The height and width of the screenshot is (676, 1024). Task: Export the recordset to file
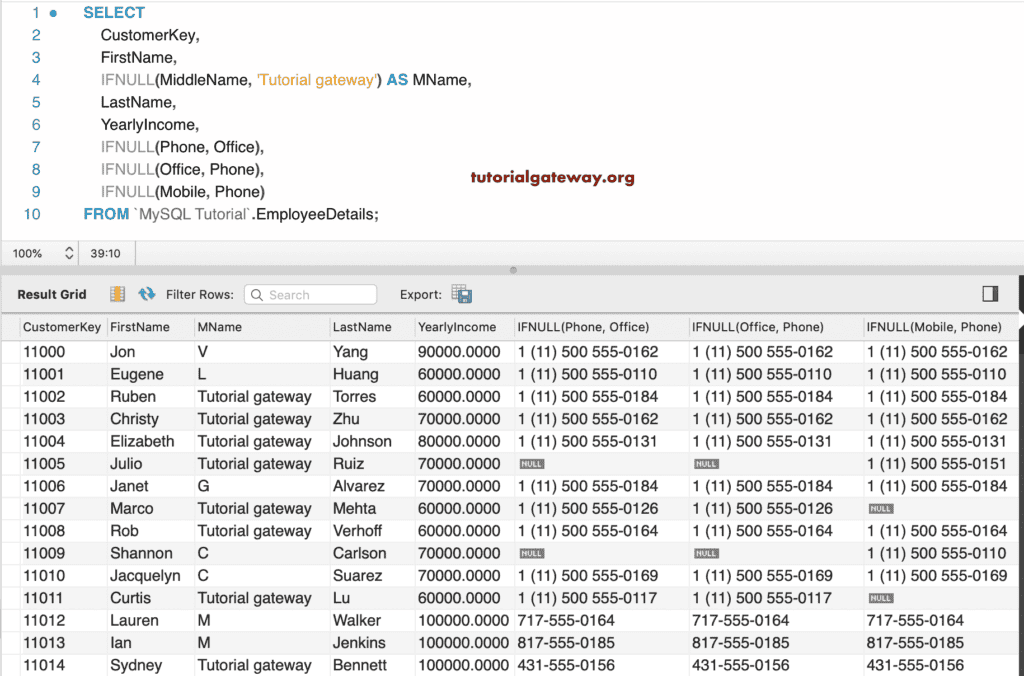[x=461, y=294]
